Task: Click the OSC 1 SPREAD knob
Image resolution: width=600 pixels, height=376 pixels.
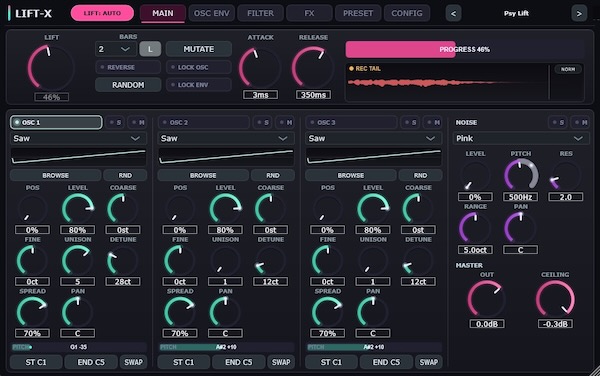Action: click(x=33, y=312)
